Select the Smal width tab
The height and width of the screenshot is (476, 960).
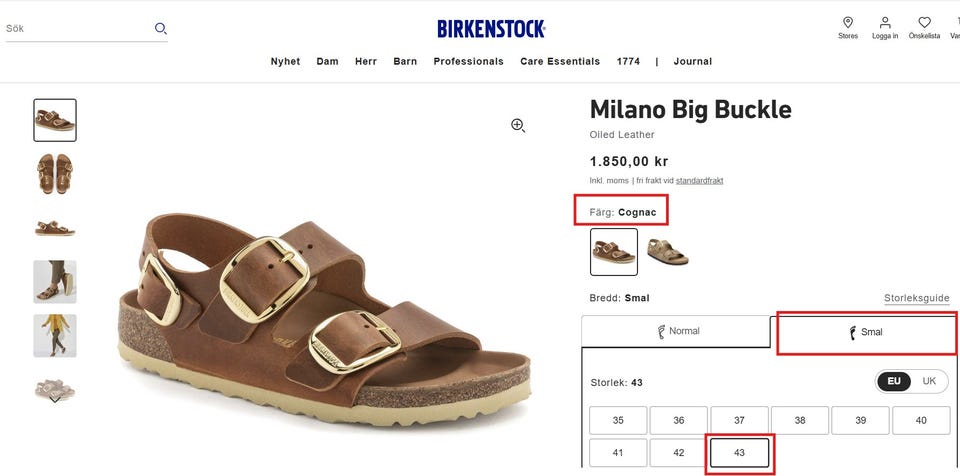click(865, 332)
